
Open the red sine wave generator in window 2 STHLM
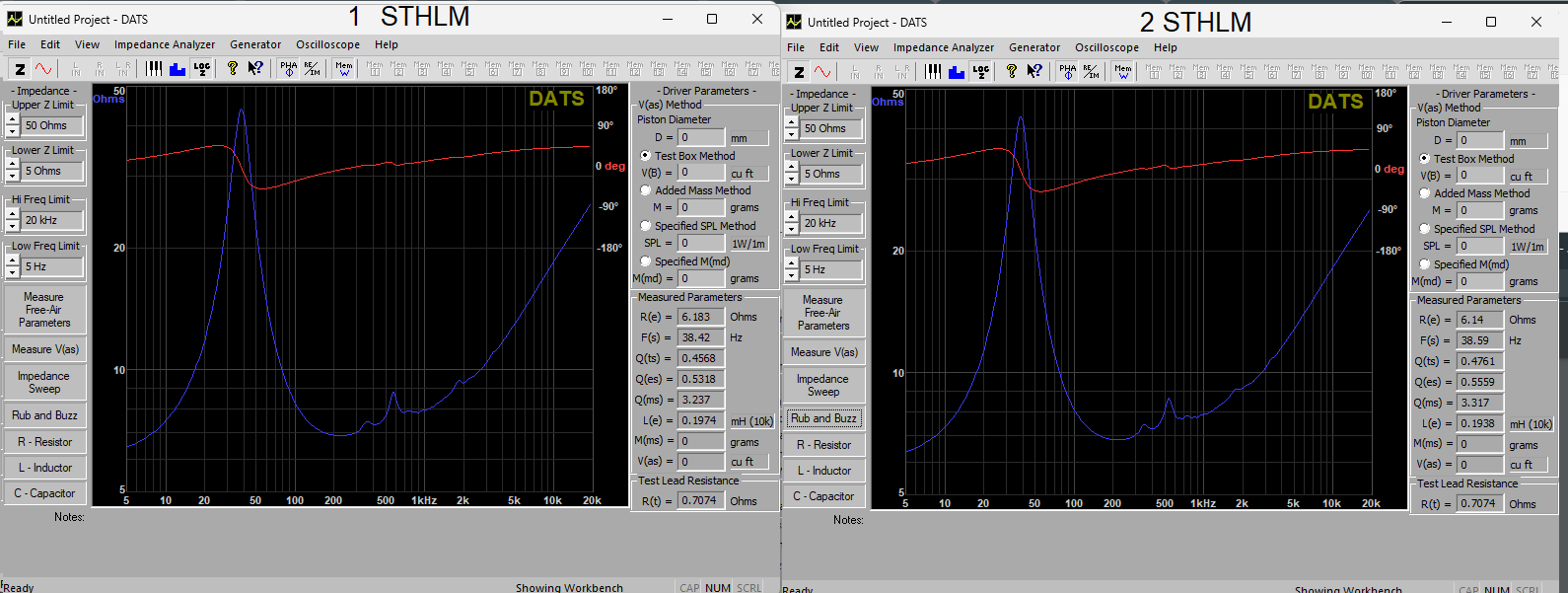click(822, 71)
